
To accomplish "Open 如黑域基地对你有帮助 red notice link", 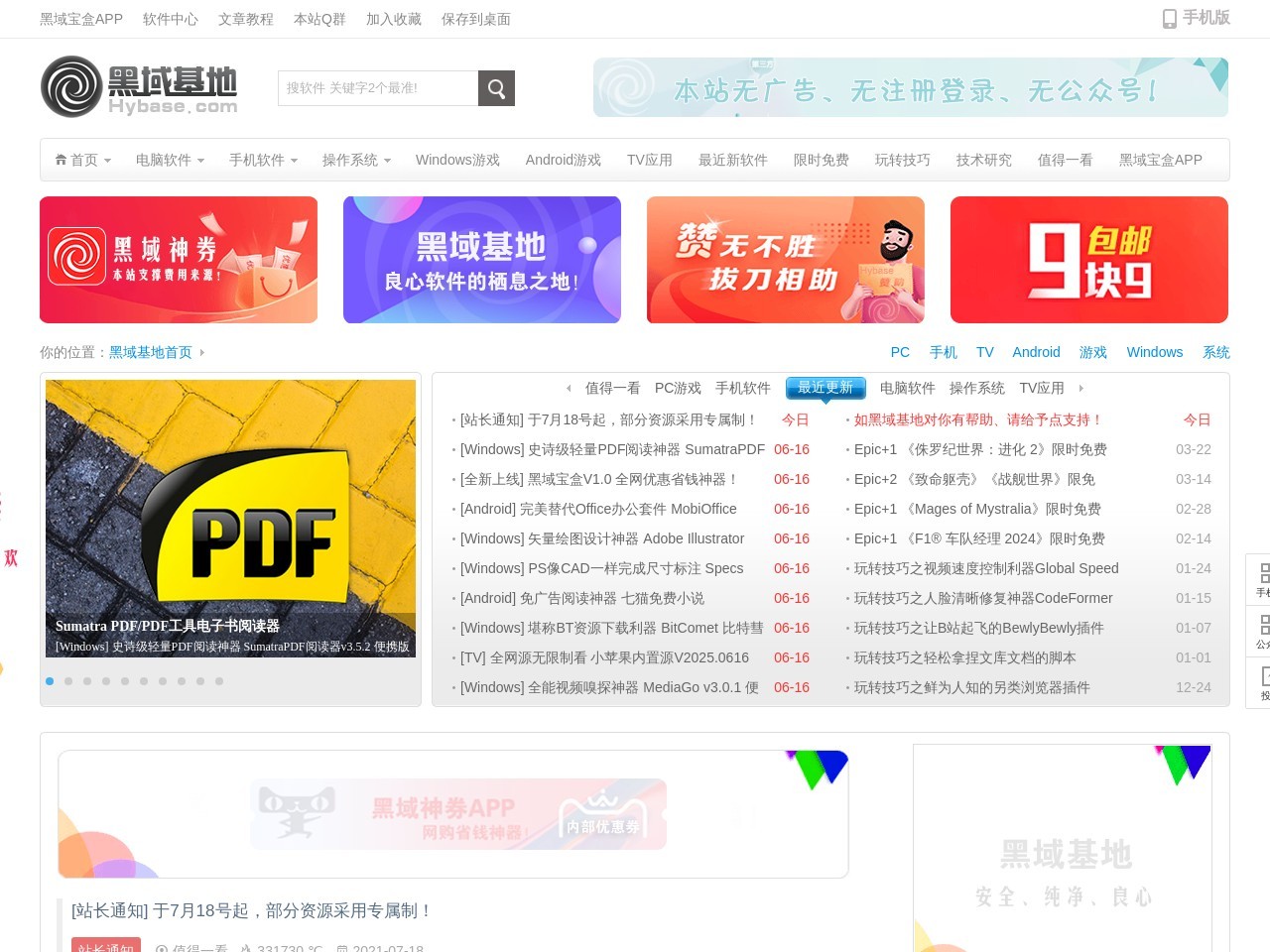I will 978,419.
